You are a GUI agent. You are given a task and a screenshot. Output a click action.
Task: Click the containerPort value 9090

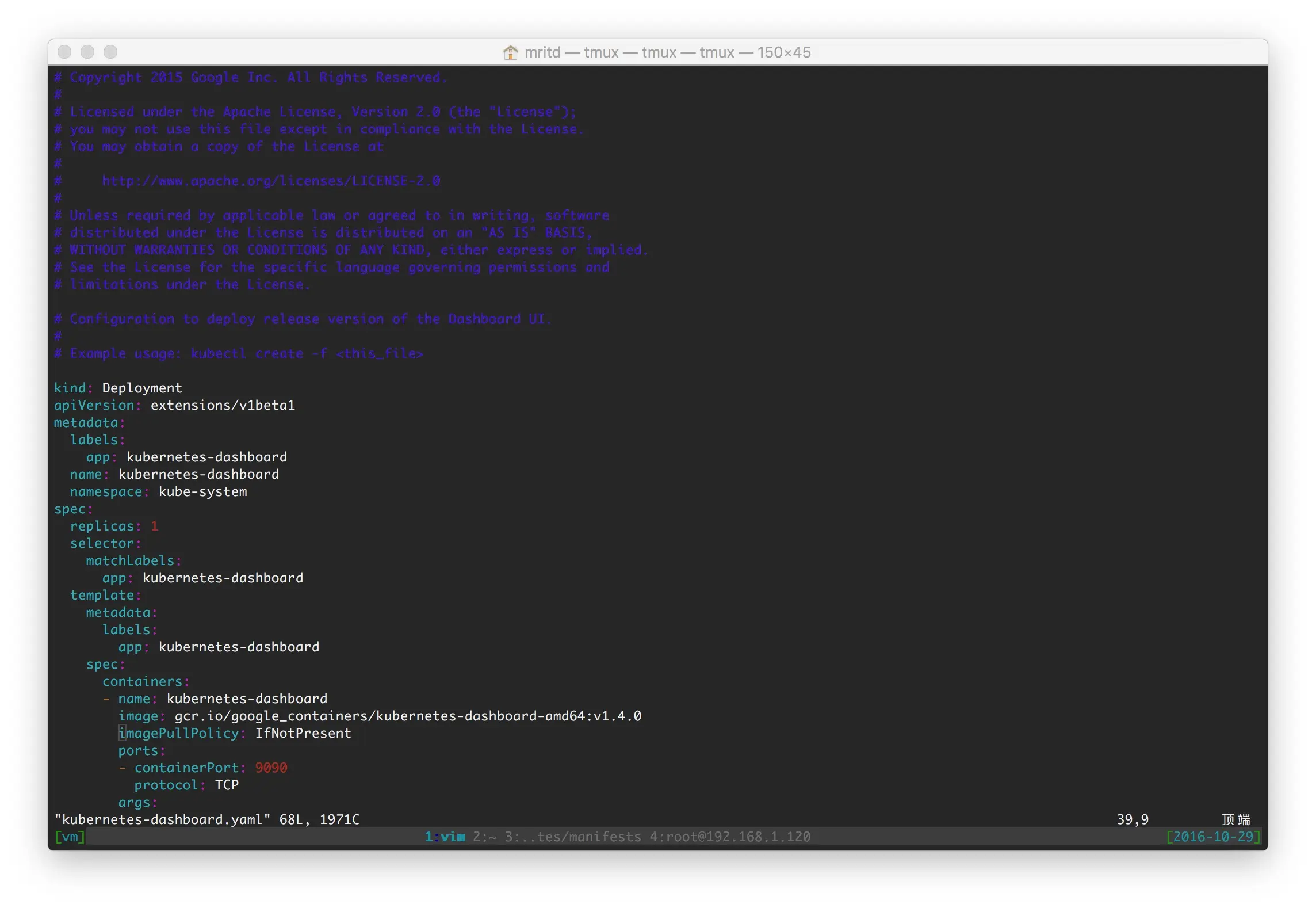271,768
